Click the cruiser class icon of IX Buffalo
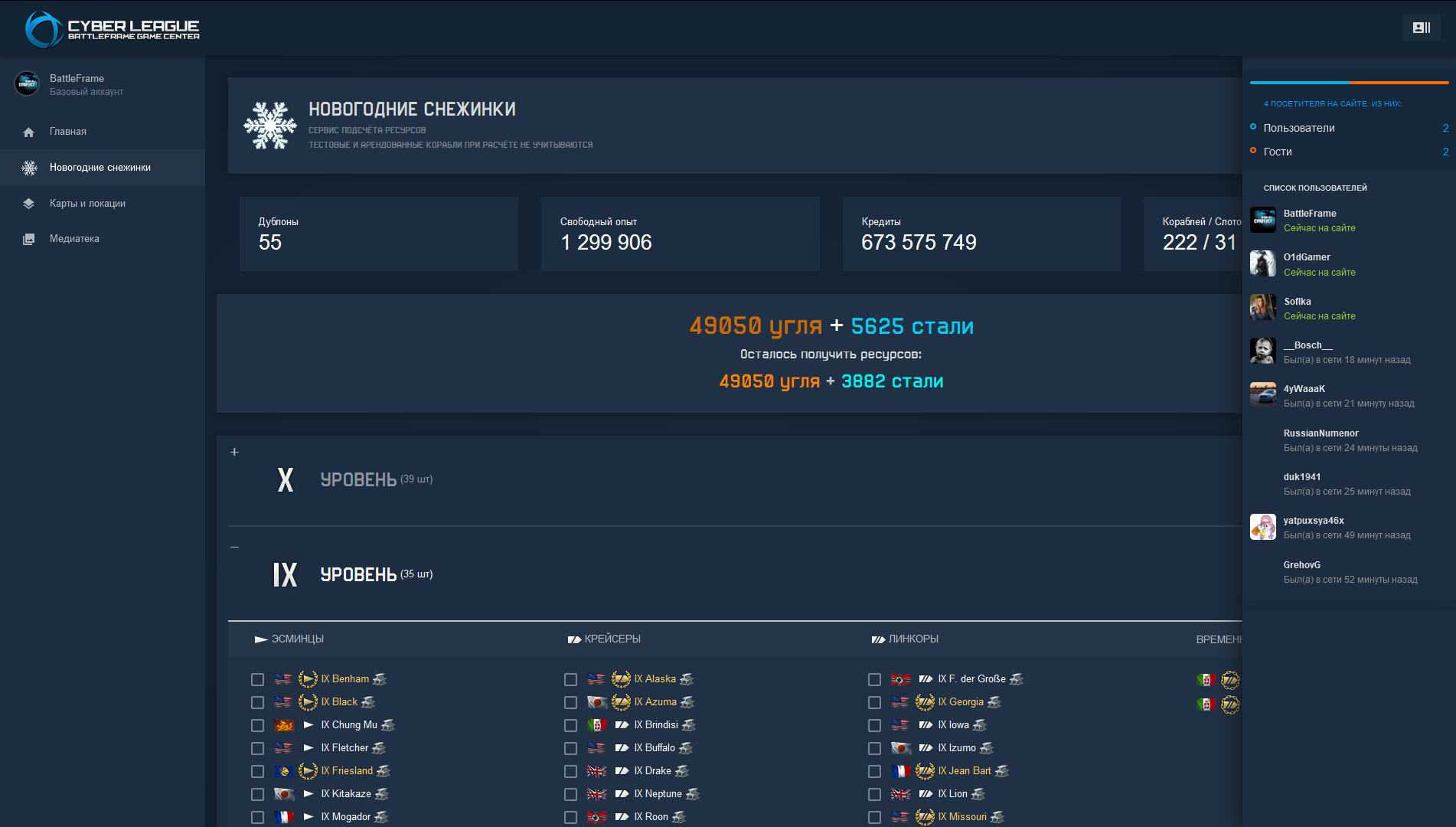 pyautogui.click(x=622, y=748)
